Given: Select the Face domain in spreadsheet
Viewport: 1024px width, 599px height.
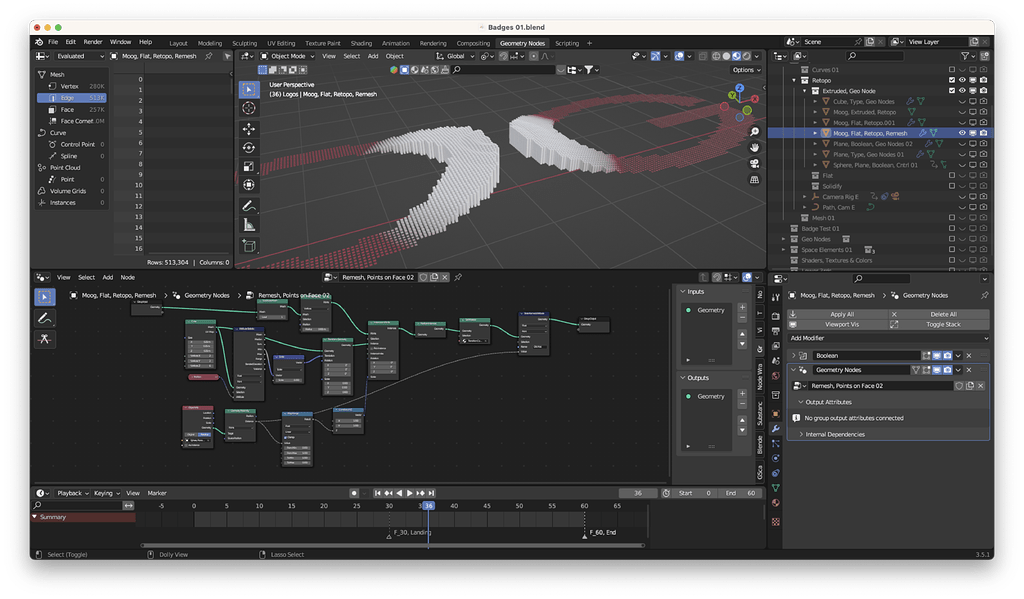Looking at the screenshot, I should click(72, 110).
